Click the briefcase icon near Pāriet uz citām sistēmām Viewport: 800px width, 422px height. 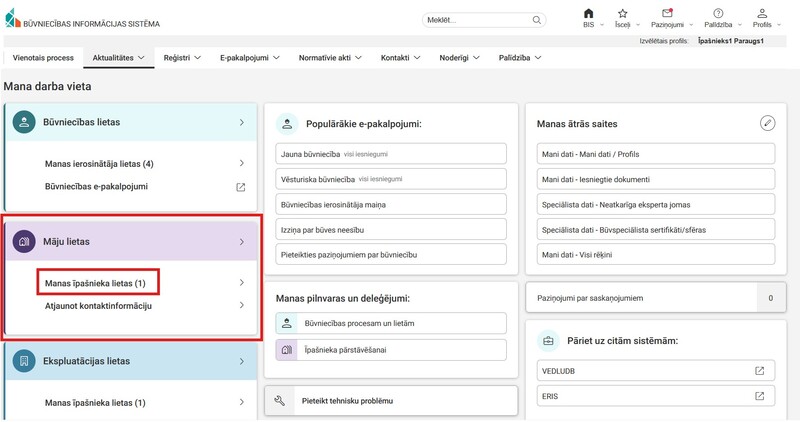coord(548,341)
